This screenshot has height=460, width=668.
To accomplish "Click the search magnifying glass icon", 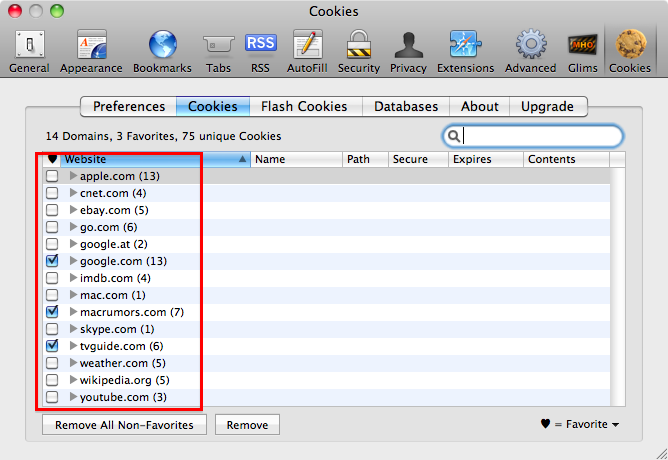I will (x=454, y=136).
